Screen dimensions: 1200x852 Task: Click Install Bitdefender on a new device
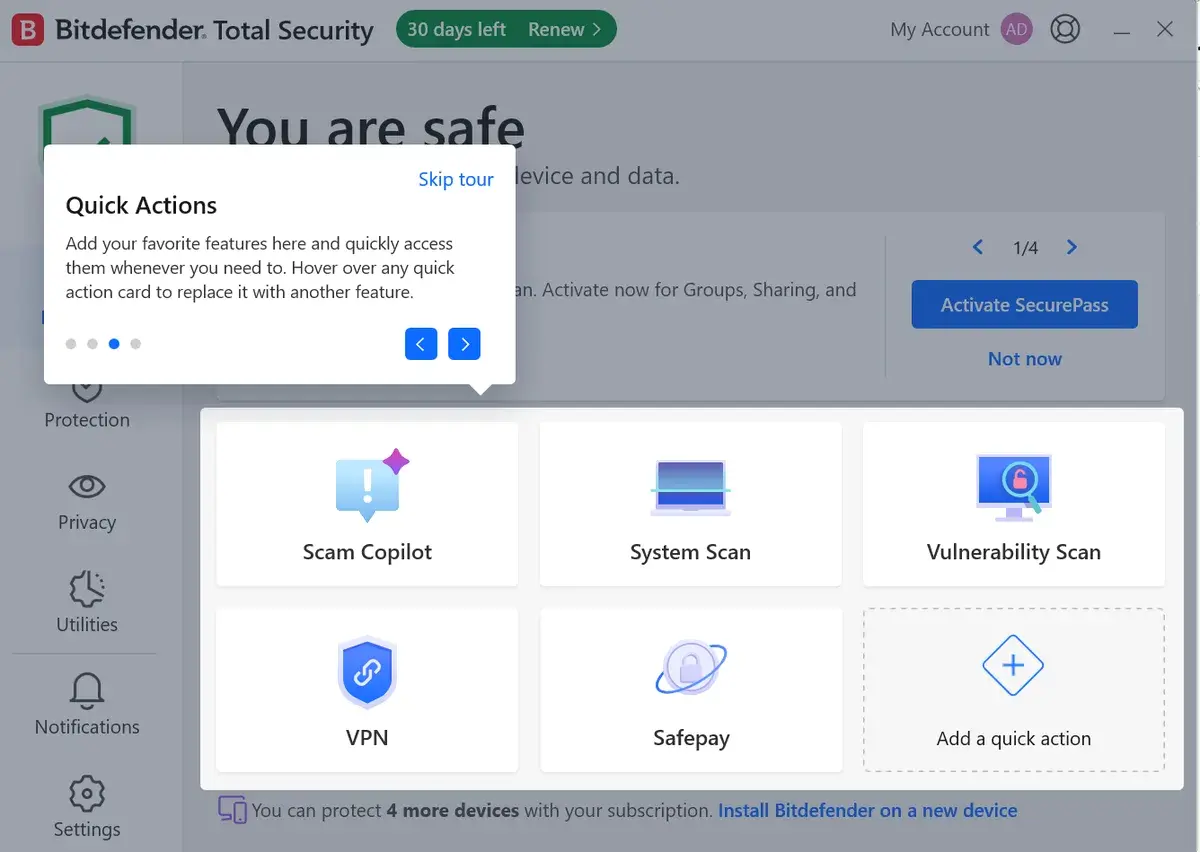tap(867, 810)
